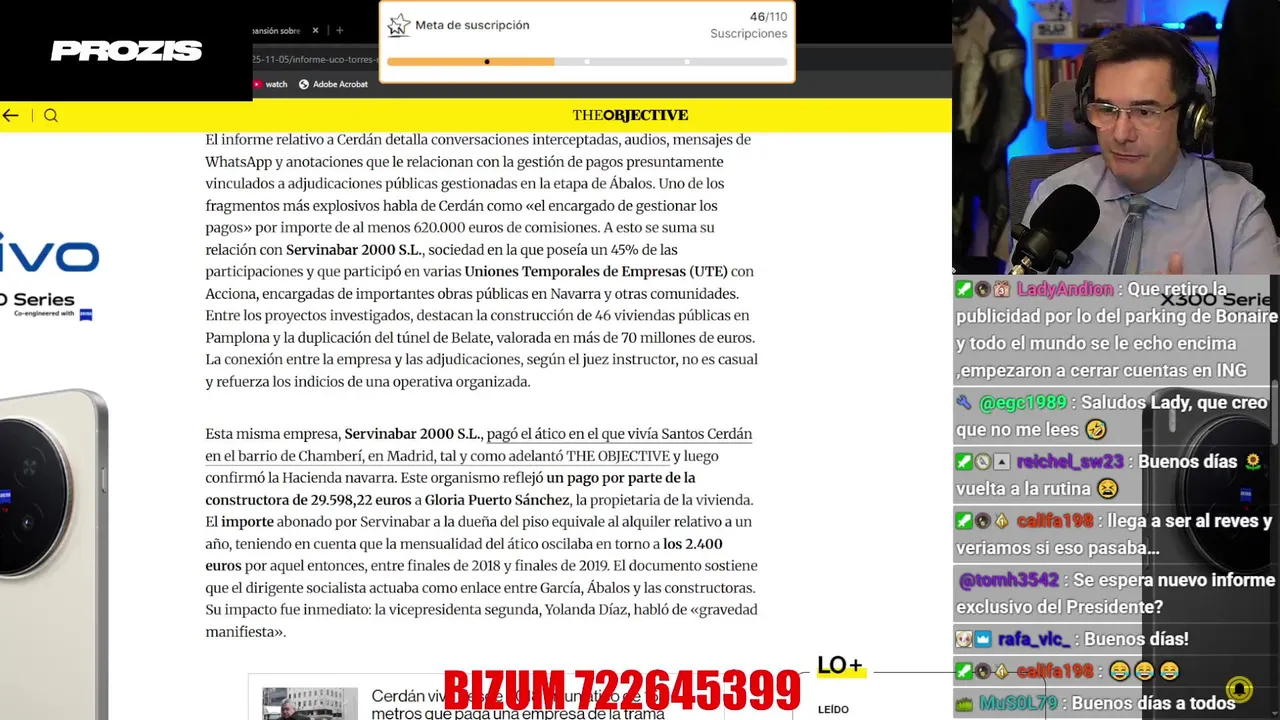Click the streamer webcam feed
Image resolution: width=1280 pixels, height=720 pixels.
coord(1116,137)
